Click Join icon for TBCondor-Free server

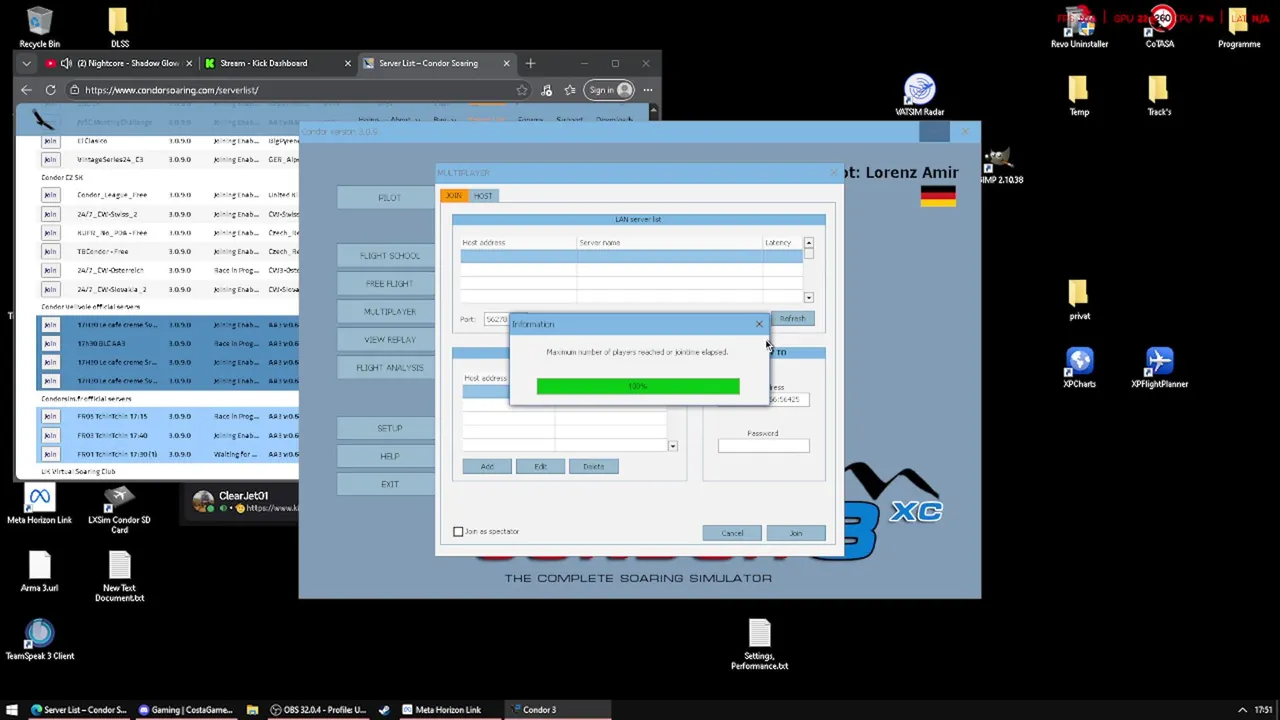[50, 252]
